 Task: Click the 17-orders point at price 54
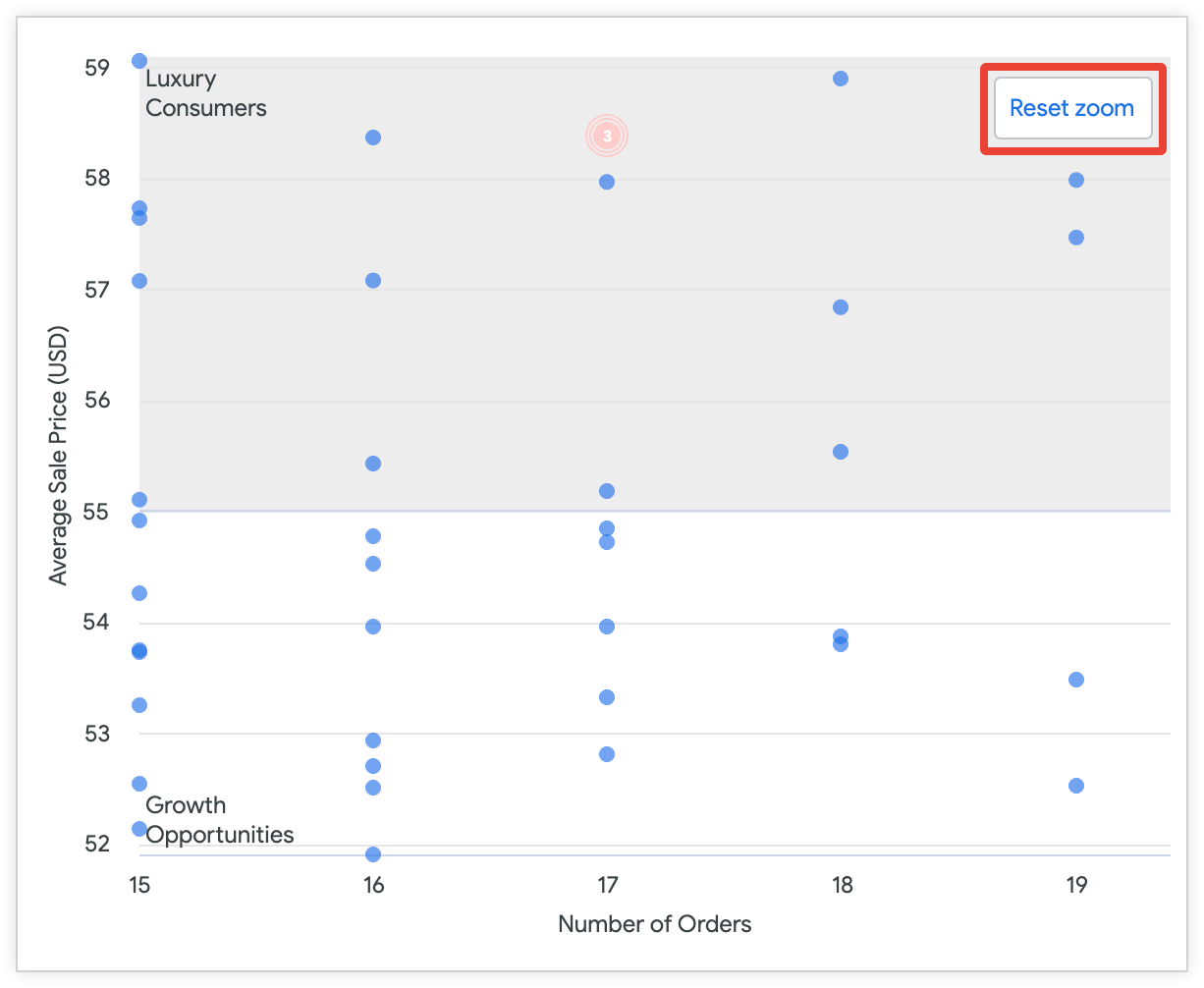(x=607, y=627)
